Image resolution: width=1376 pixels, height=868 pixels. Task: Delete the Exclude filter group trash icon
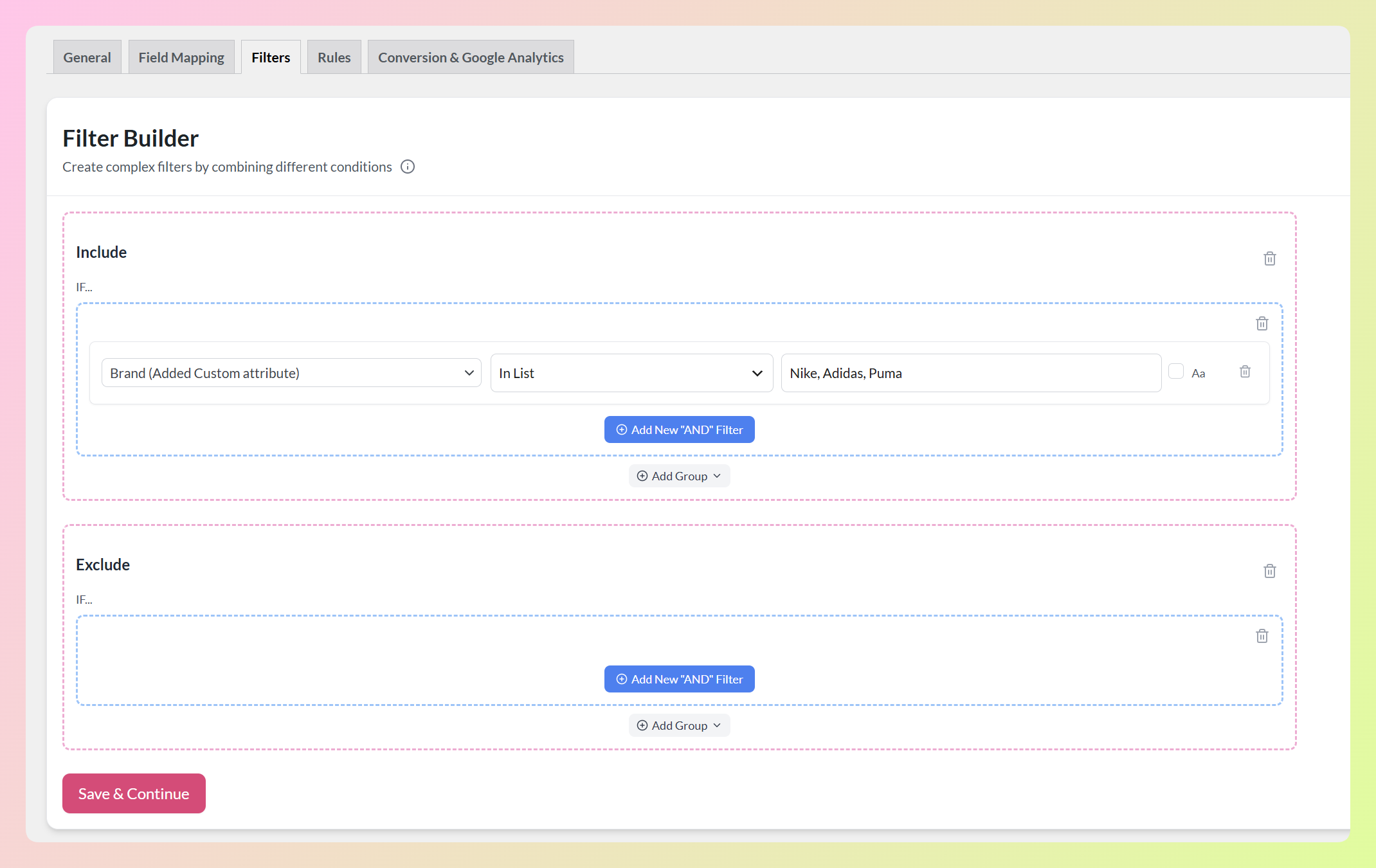[x=1262, y=636]
